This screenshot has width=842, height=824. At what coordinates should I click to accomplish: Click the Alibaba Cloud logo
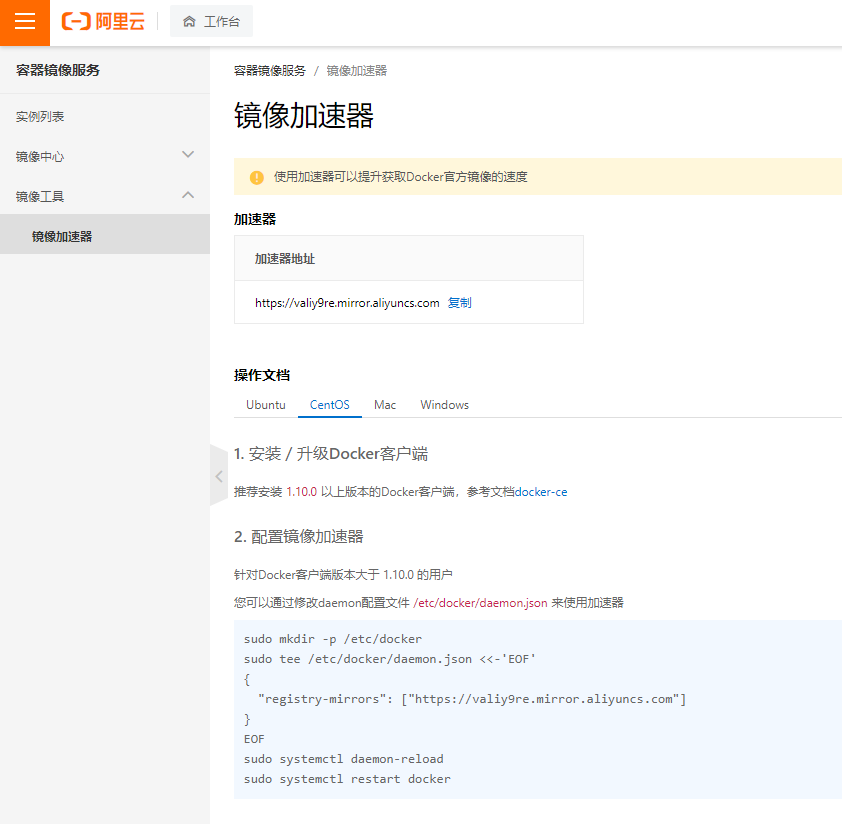click(104, 21)
